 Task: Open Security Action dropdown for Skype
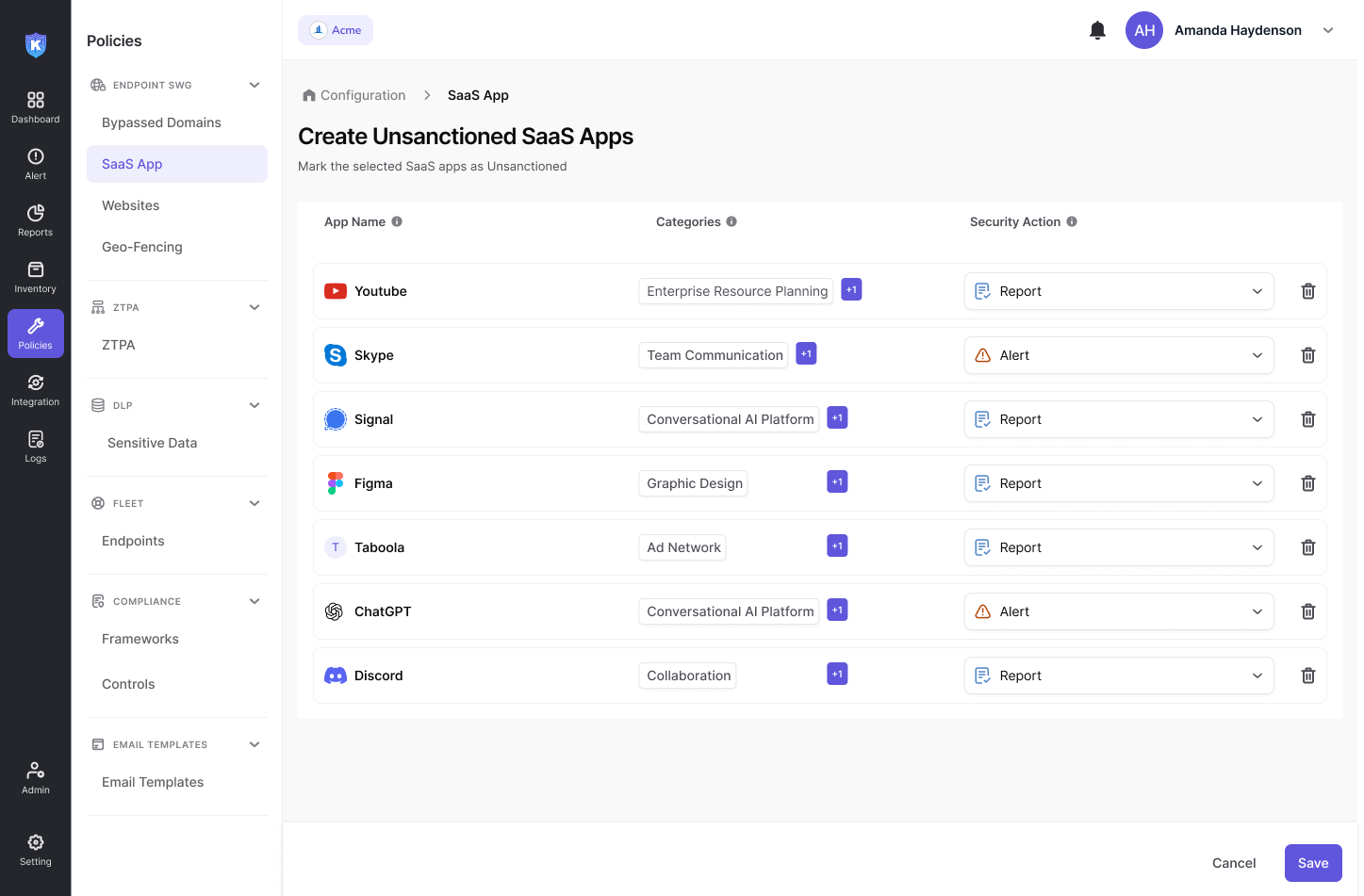coord(1118,355)
